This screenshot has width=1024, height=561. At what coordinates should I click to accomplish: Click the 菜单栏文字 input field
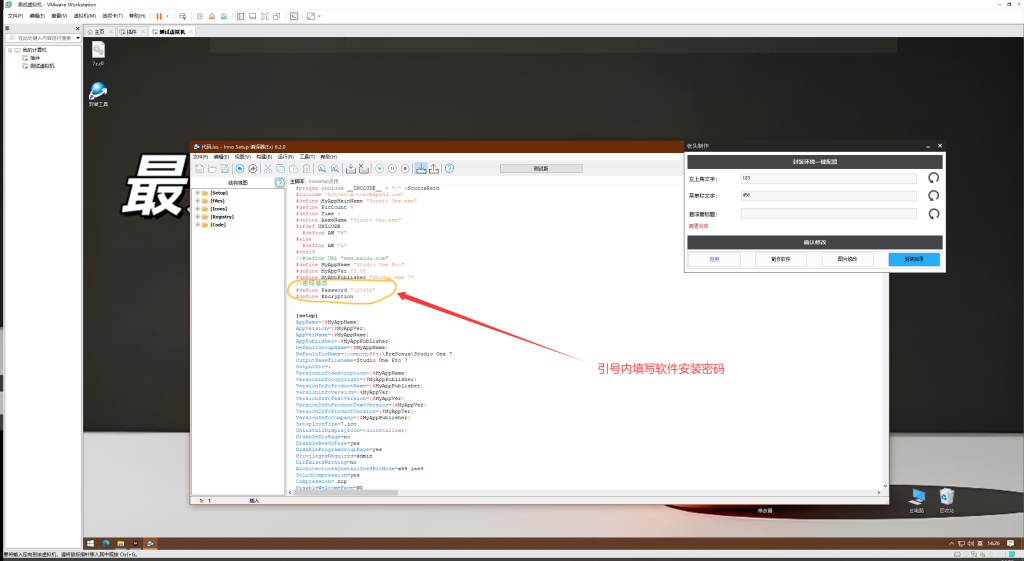click(828, 195)
